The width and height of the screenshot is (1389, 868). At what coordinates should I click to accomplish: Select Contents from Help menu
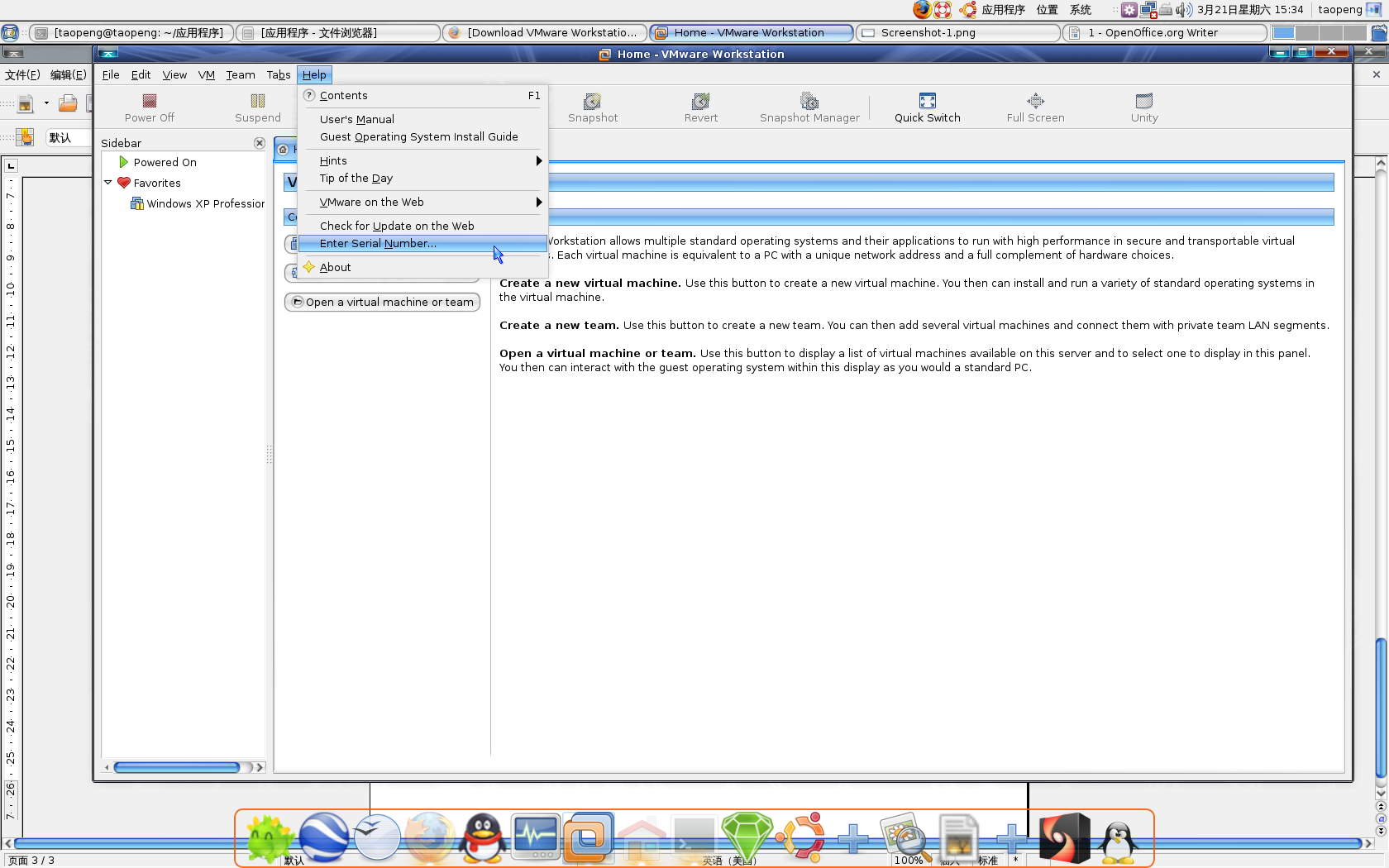[422, 96]
